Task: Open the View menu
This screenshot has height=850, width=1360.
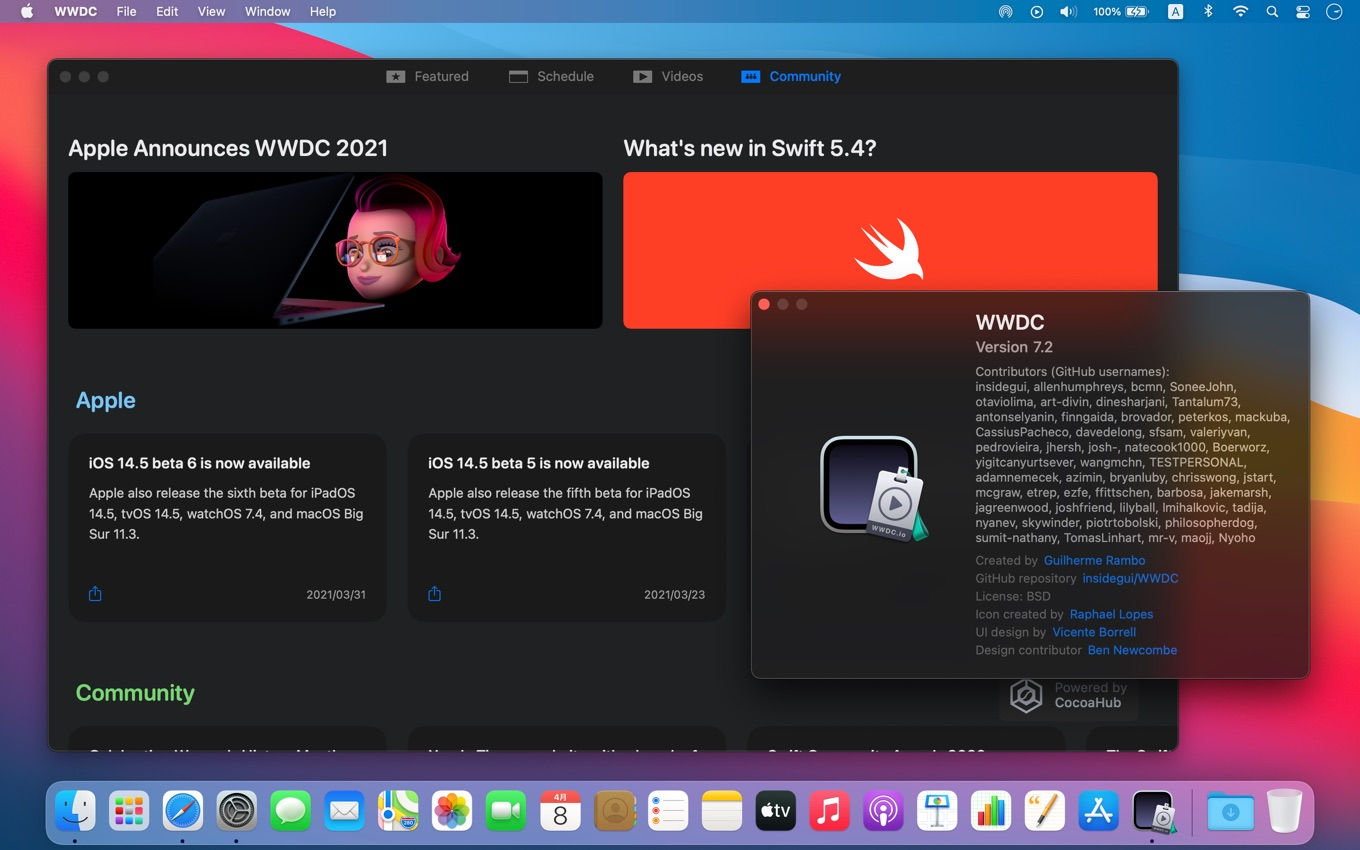Action: [x=211, y=11]
